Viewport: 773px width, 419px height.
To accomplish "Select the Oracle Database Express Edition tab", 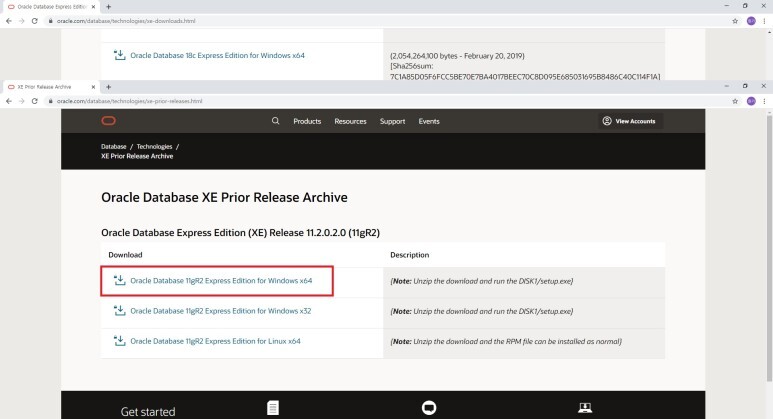I will click(x=50, y=7).
